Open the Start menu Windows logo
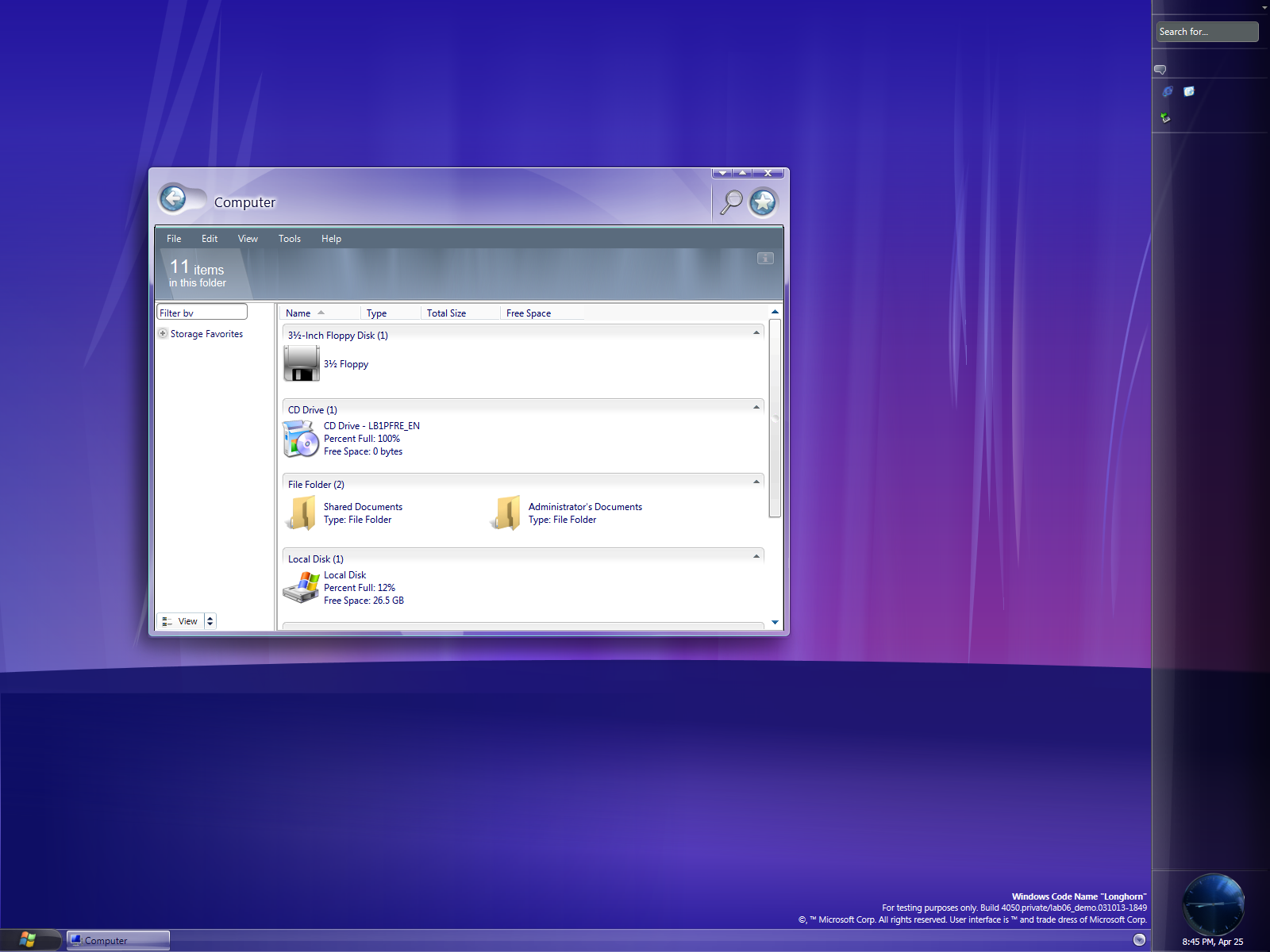Image resolution: width=1270 pixels, height=952 pixels. [x=28, y=940]
